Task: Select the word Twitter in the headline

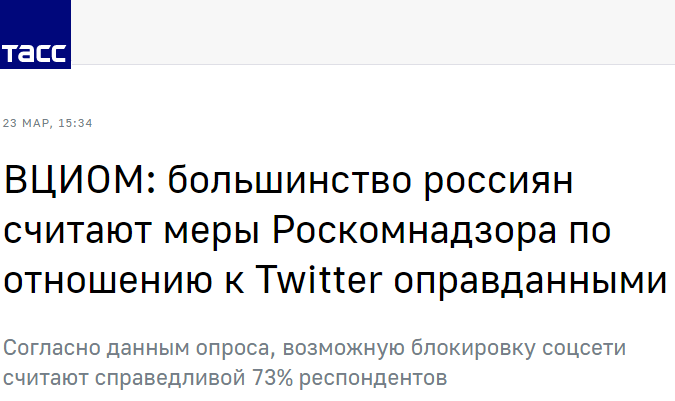Action: point(319,281)
